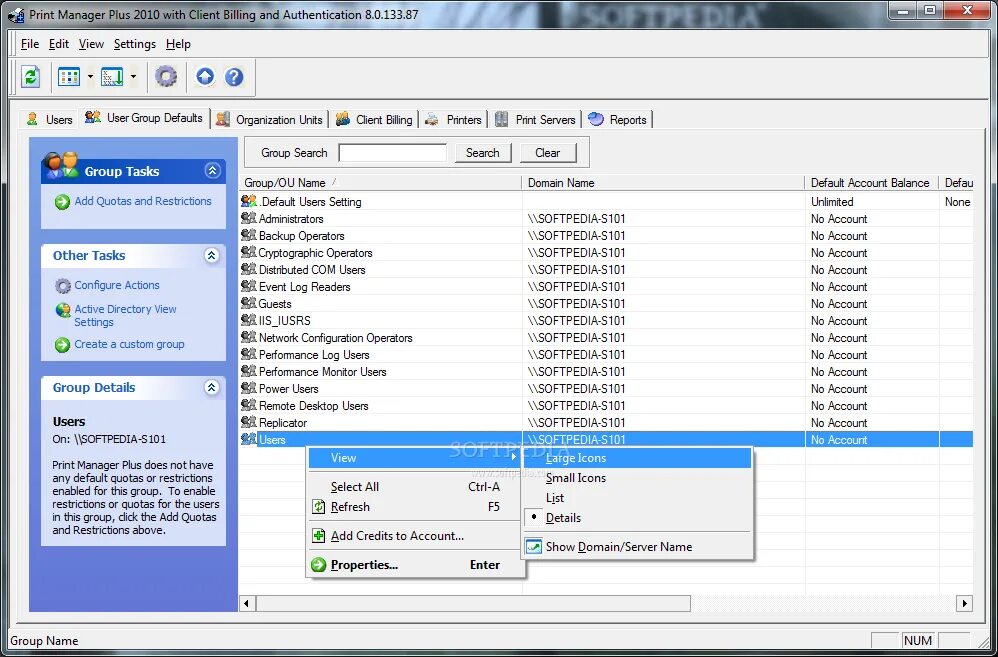Select the Administrators group icon
Image resolution: width=998 pixels, height=657 pixels.
tap(248, 218)
